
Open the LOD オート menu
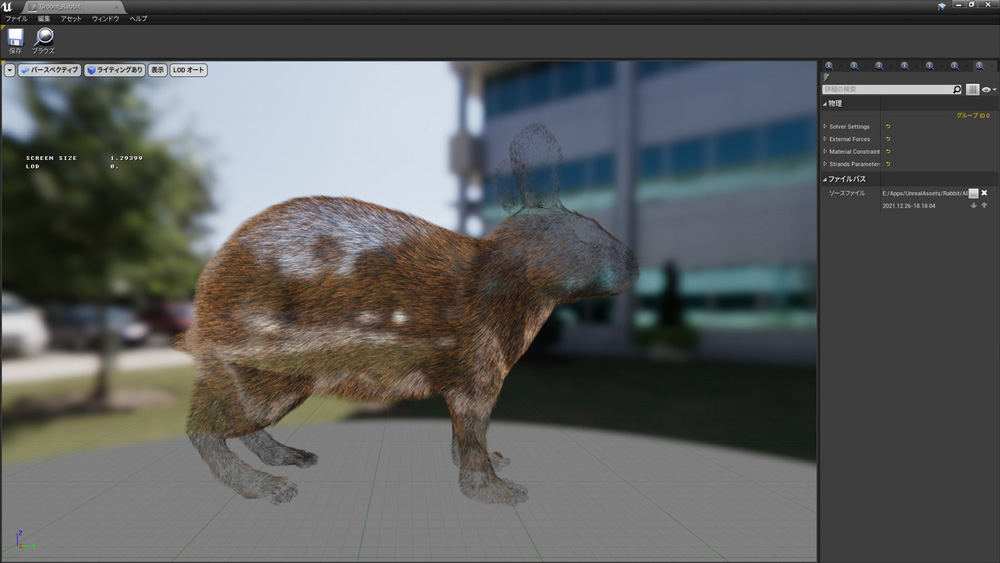coord(189,70)
